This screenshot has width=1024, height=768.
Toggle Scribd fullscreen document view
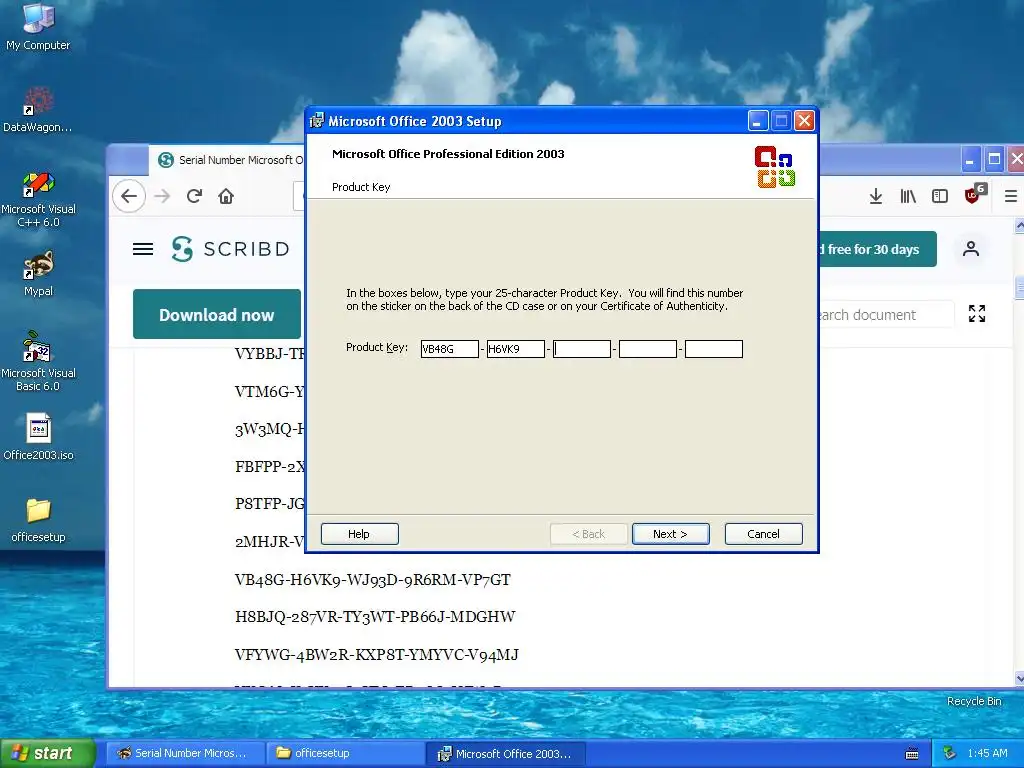(977, 314)
